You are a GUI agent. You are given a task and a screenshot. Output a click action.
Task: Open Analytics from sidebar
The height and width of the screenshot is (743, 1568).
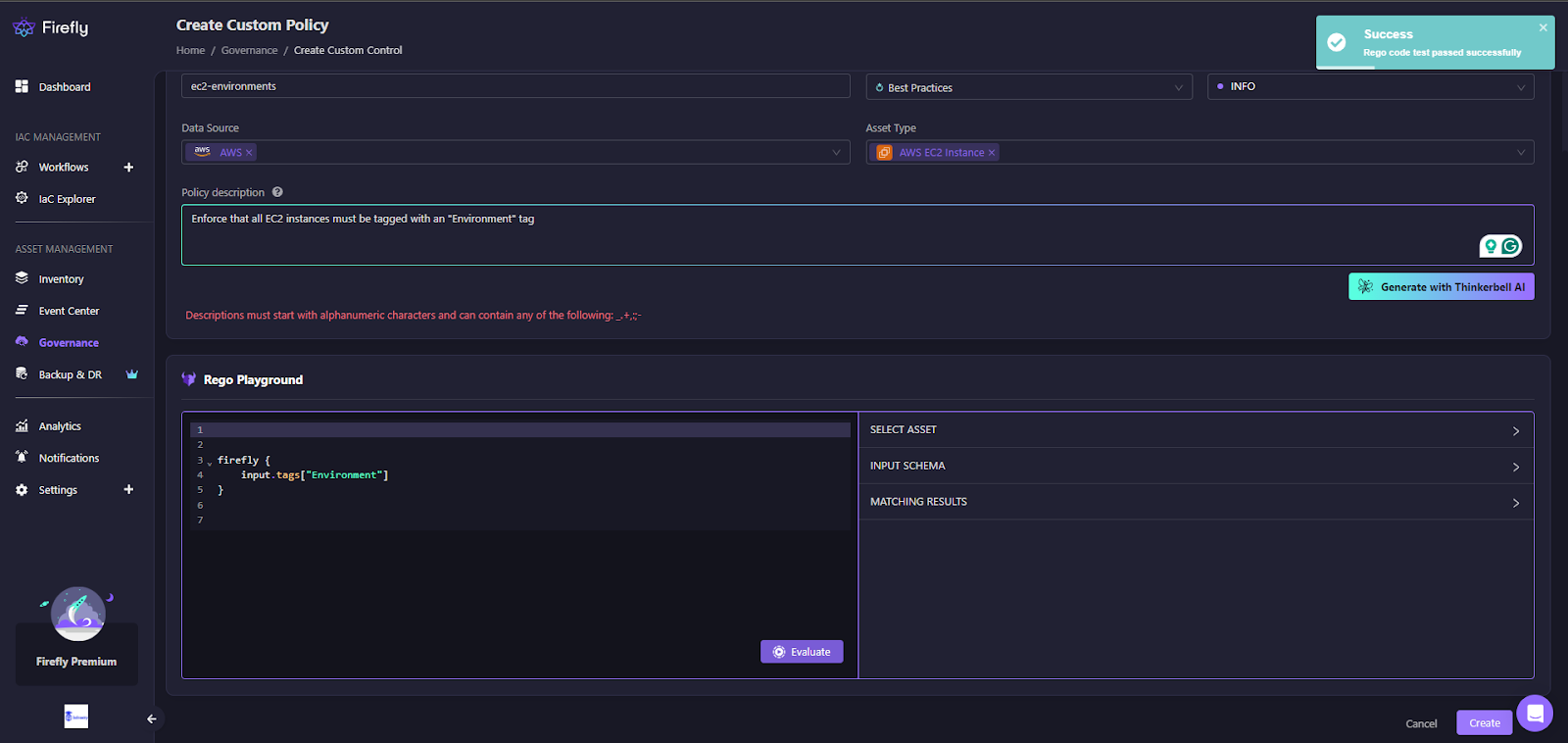click(x=60, y=426)
